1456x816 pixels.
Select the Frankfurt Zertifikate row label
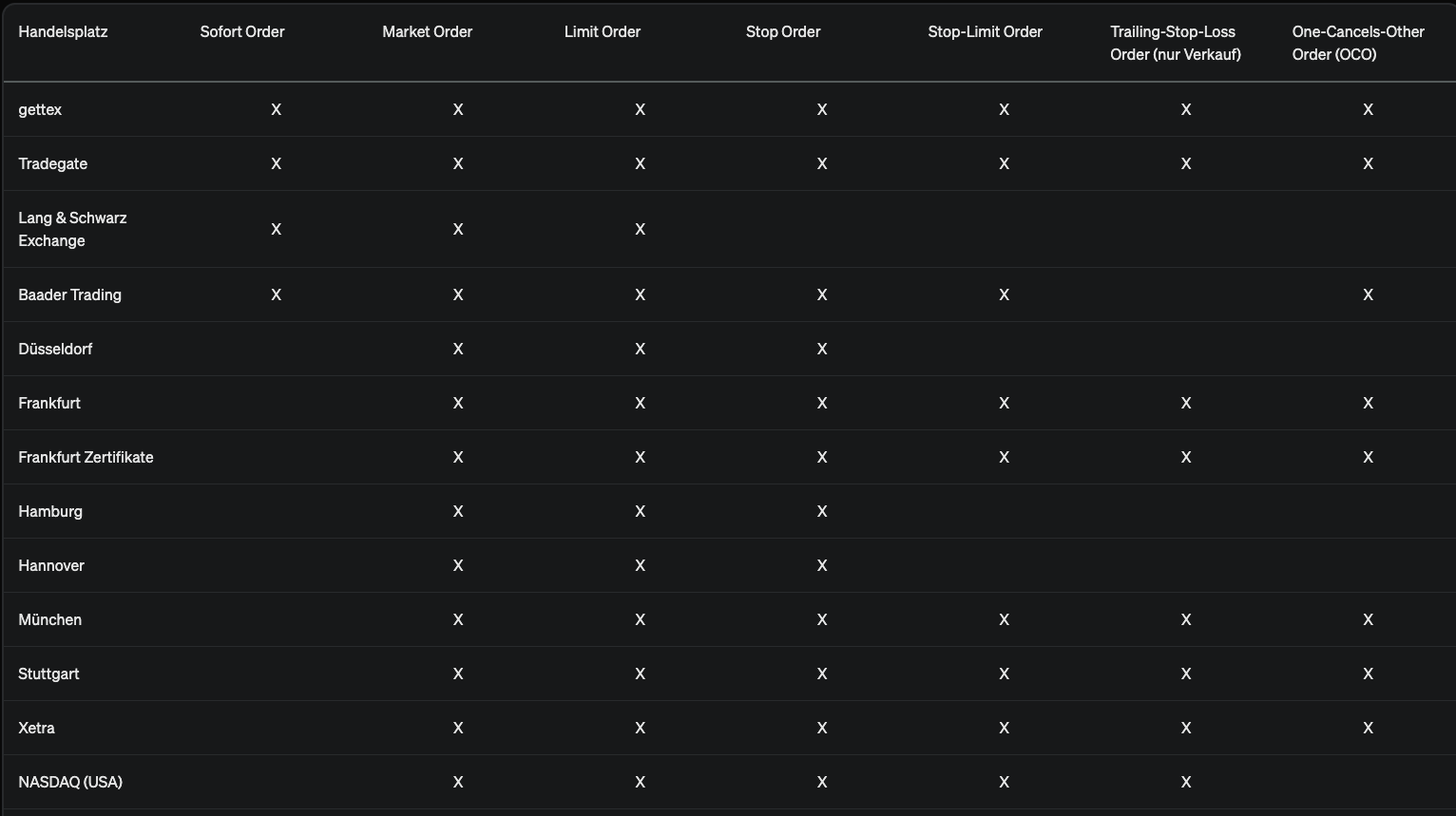click(x=86, y=457)
